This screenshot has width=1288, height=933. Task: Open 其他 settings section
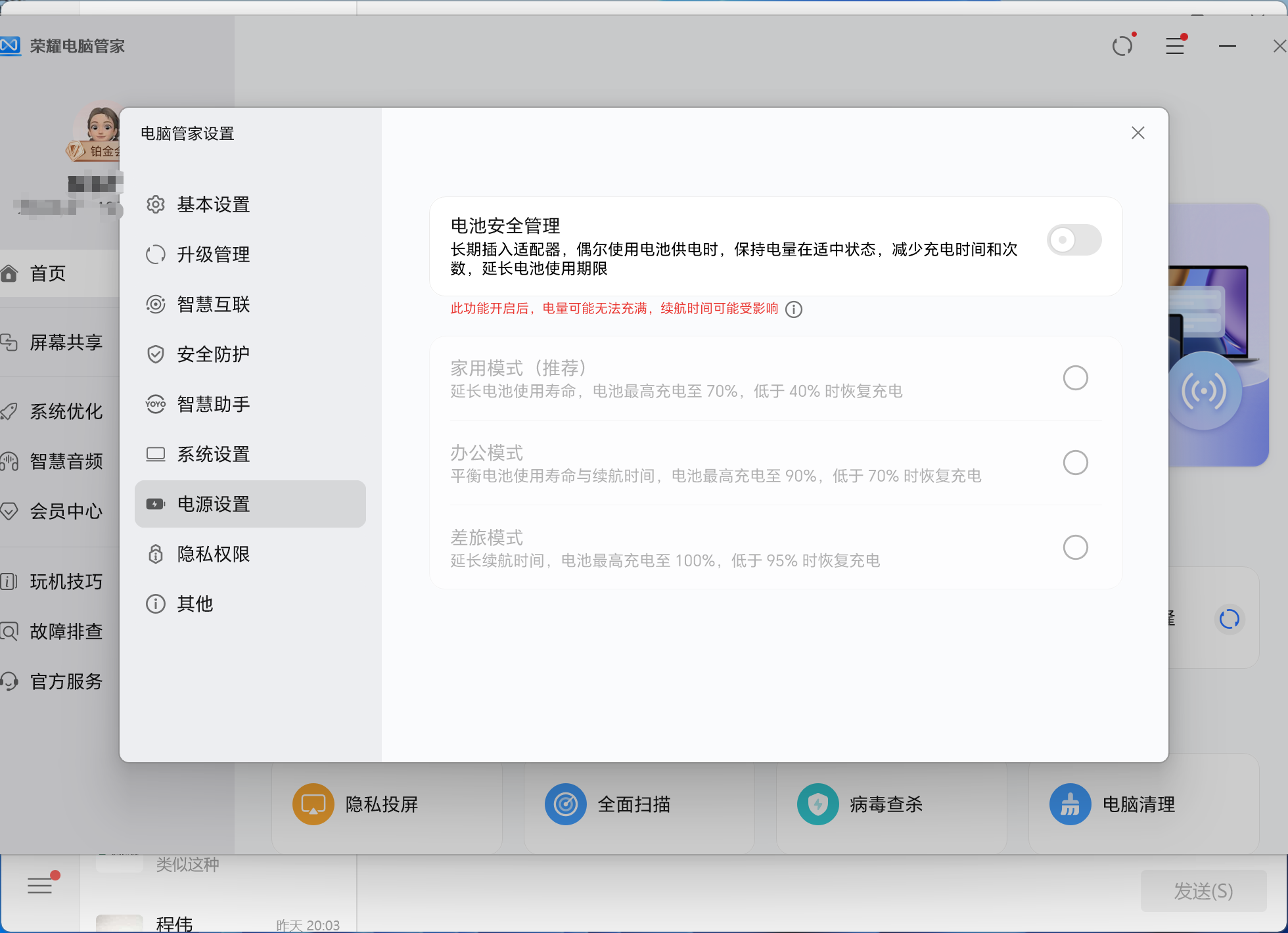pos(195,604)
